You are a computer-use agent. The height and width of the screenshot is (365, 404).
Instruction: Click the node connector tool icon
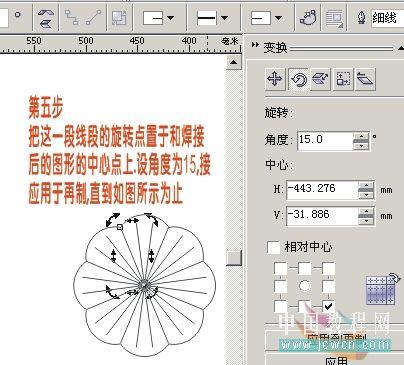pyautogui.click(x=72, y=17)
